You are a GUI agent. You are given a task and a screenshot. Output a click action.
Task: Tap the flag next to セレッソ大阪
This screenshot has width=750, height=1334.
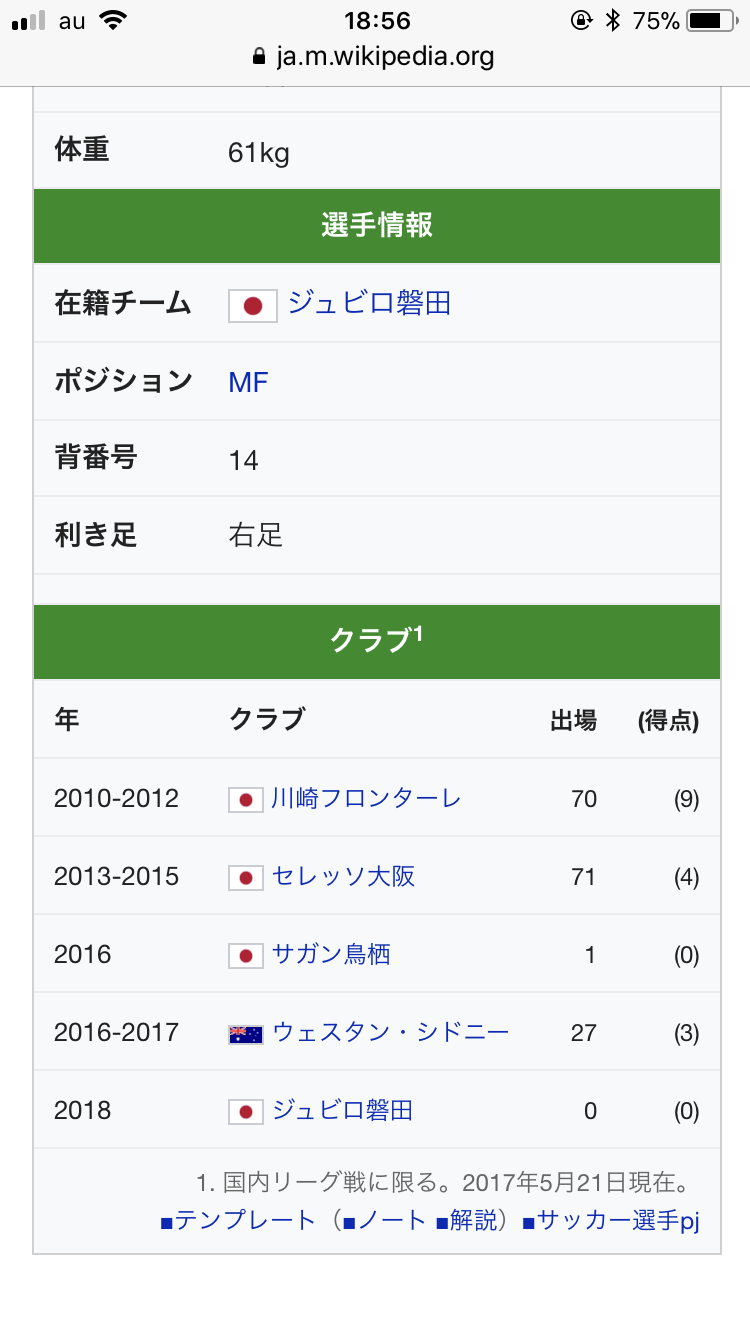[246, 878]
